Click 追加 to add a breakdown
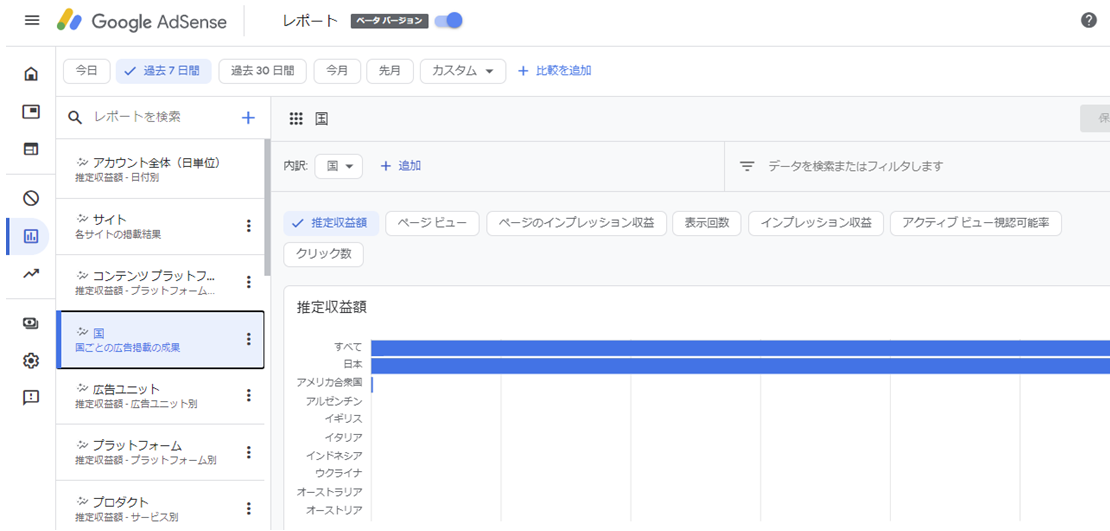 (x=401, y=166)
